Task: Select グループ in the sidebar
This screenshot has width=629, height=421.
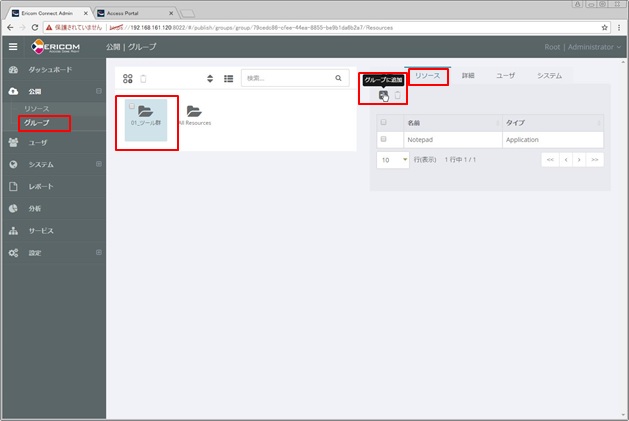Action: [37, 122]
